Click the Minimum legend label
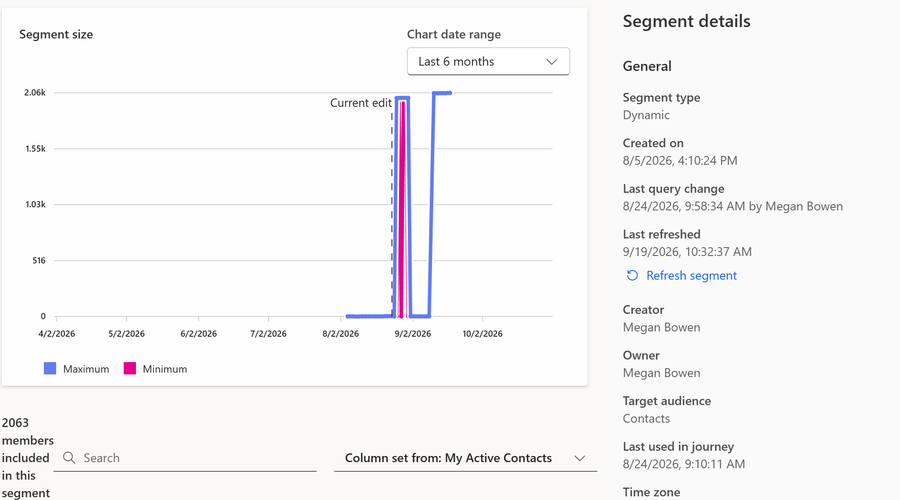The image size is (900, 500). pyautogui.click(x=165, y=369)
